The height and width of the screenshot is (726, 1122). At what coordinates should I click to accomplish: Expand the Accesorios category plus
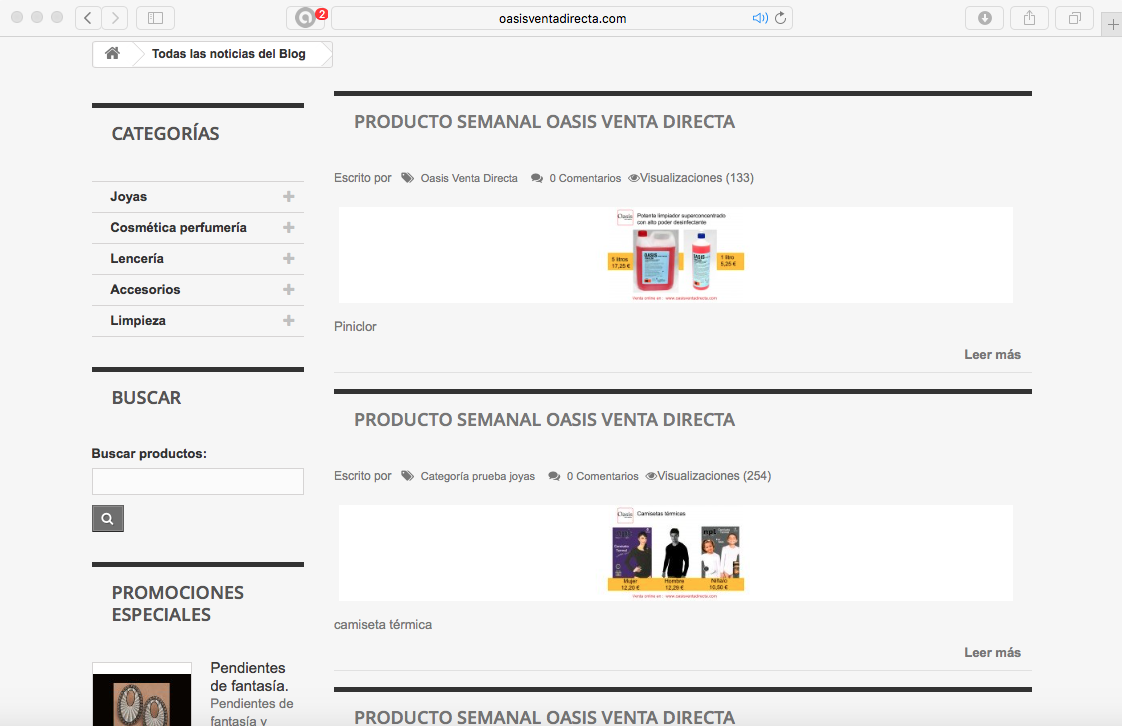tap(288, 290)
